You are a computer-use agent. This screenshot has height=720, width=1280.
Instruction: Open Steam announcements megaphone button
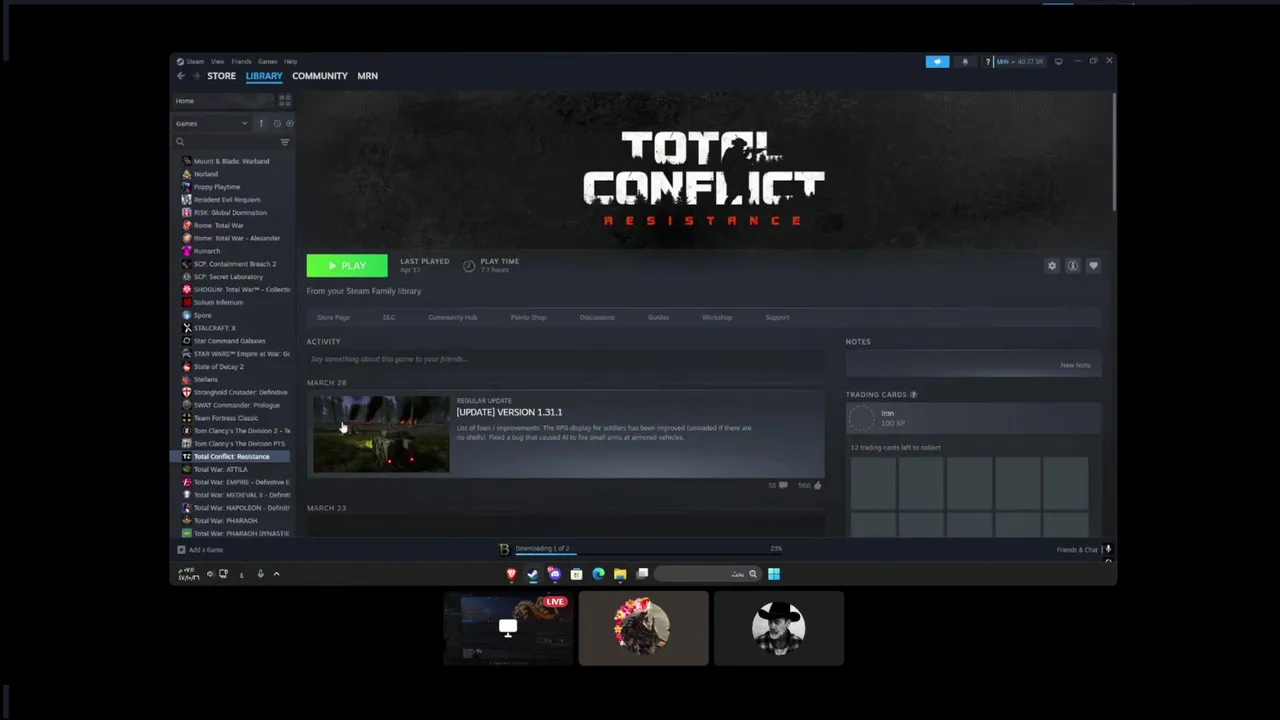tap(937, 62)
